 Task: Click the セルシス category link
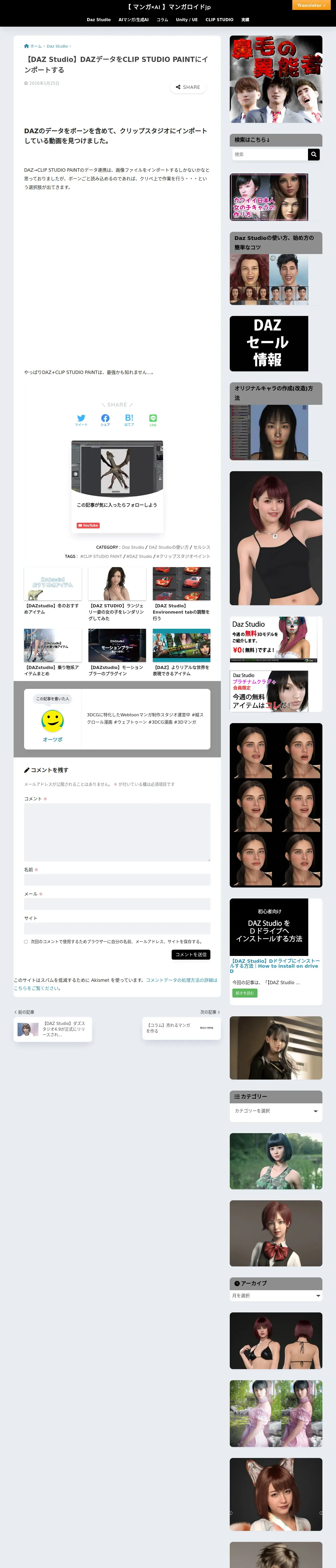[x=202, y=547]
